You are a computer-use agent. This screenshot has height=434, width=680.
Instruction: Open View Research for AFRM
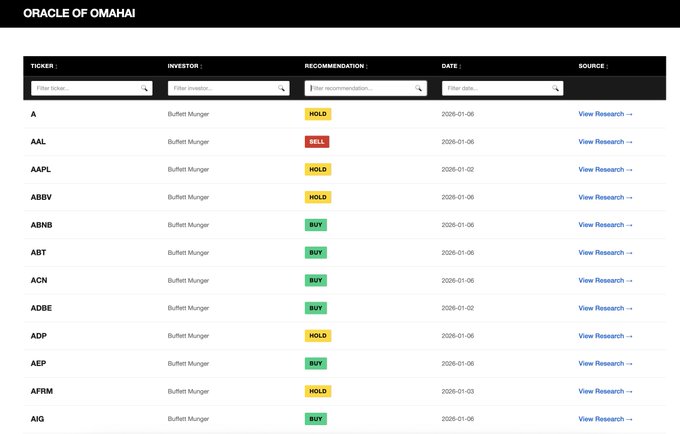pyautogui.click(x=605, y=391)
